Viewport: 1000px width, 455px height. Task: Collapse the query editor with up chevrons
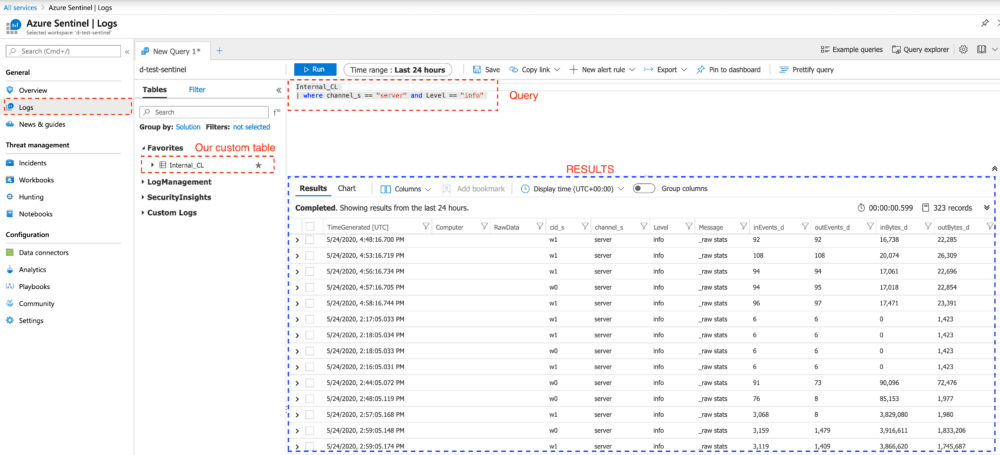(x=994, y=168)
